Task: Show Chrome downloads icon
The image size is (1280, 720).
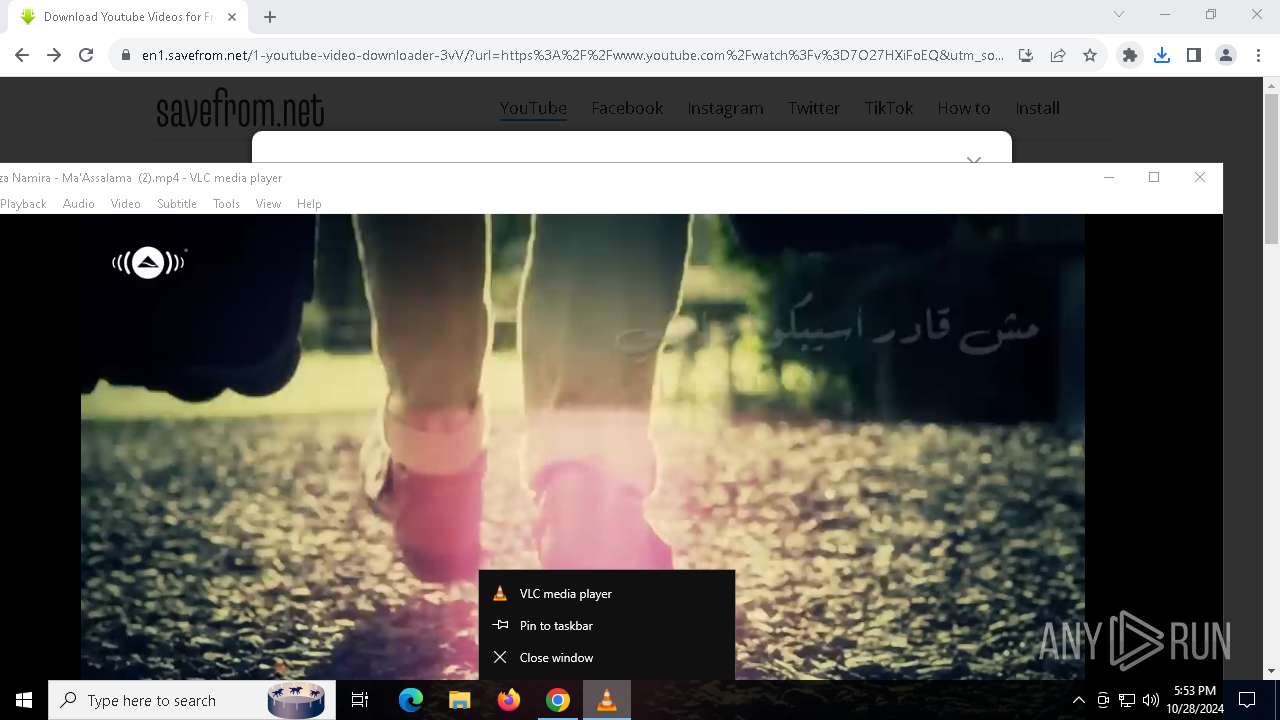Action: coord(1162,56)
